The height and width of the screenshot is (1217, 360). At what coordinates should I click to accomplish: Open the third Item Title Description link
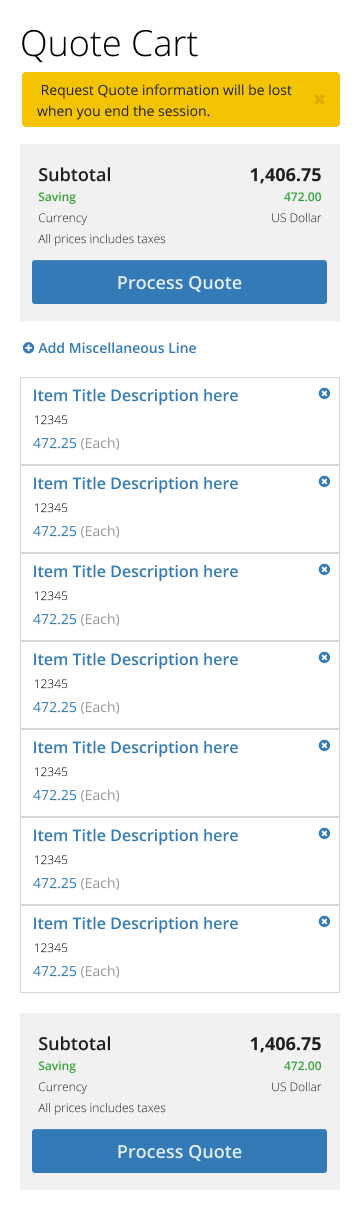[x=135, y=572]
